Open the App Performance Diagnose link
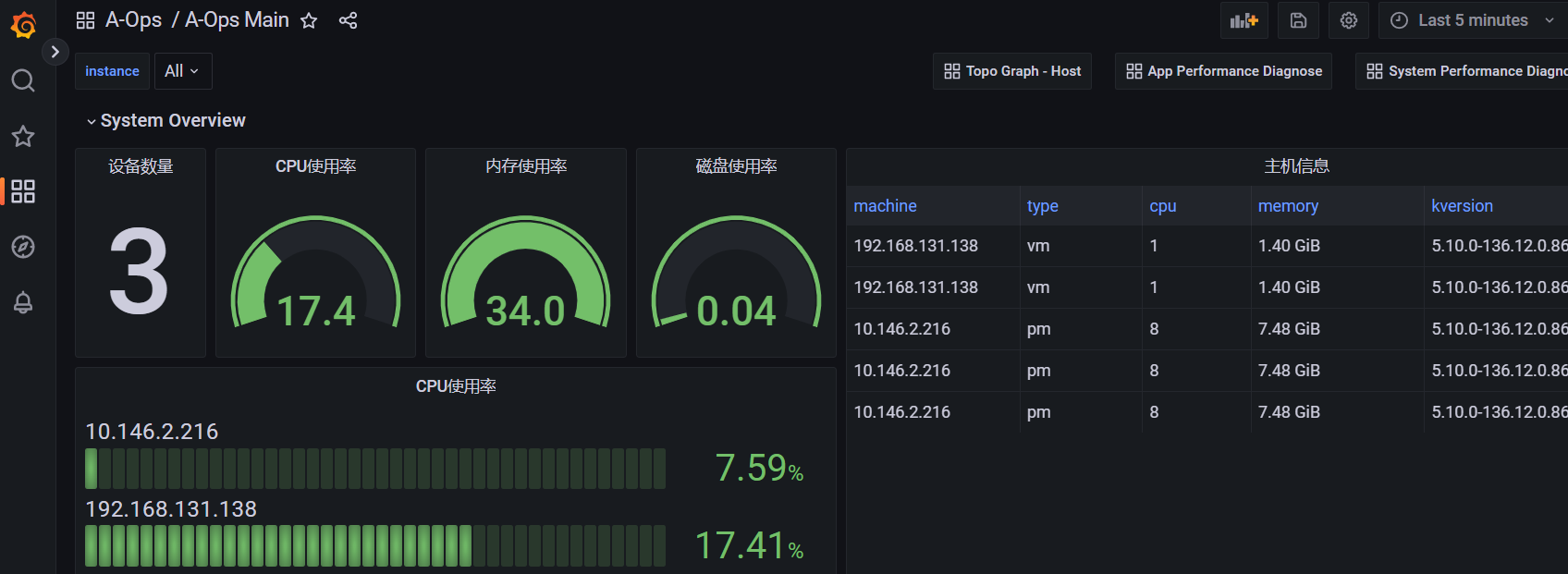The image size is (1568, 574). coord(1224,71)
